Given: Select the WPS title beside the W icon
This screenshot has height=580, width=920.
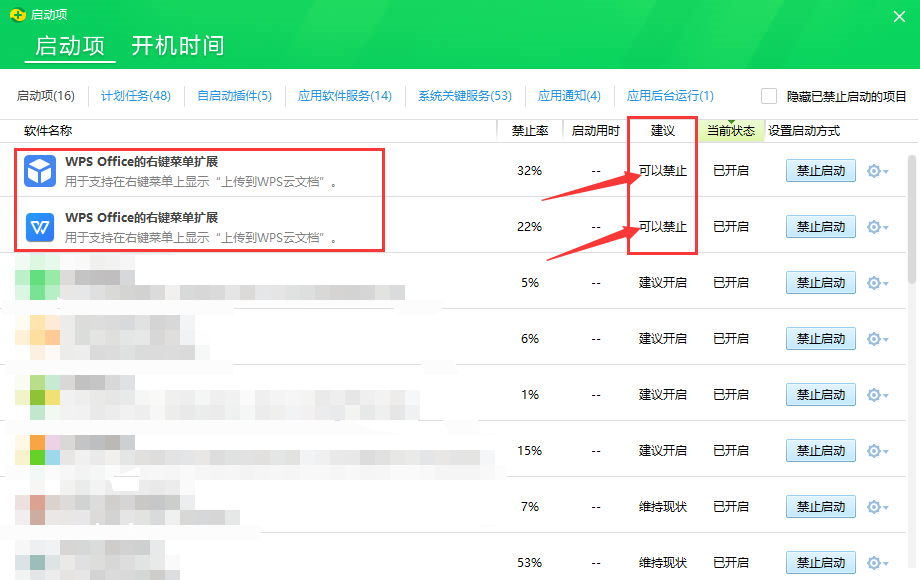Looking at the screenshot, I should [x=141, y=218].
